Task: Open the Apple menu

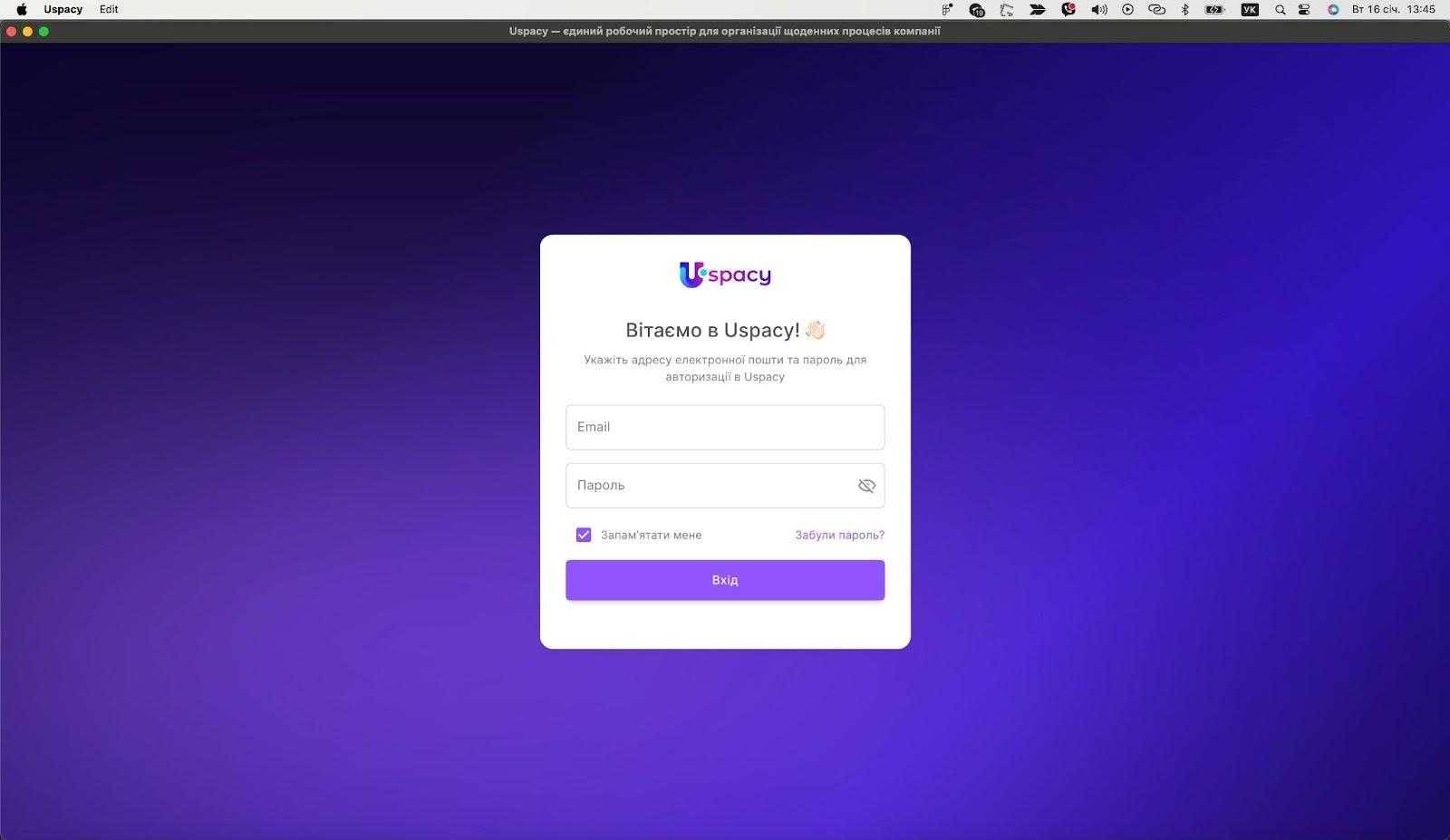Action: [22, 9]
